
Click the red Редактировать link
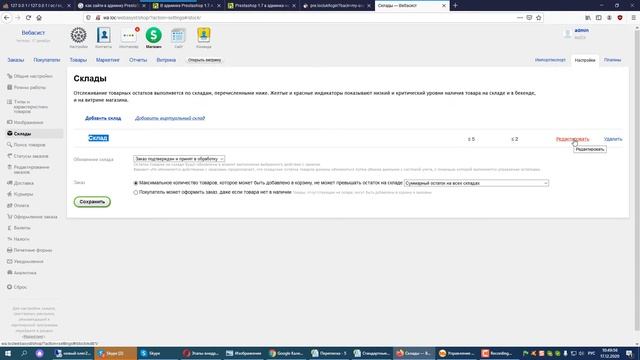tap(572, 139)
